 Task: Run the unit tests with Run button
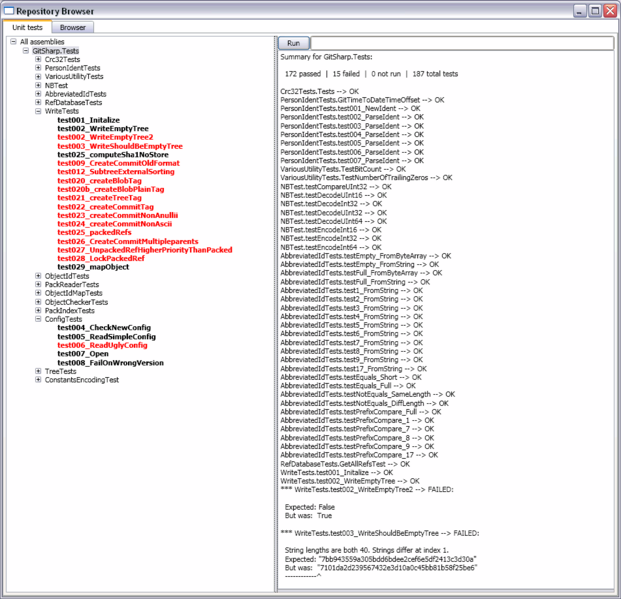click(293, 43)
